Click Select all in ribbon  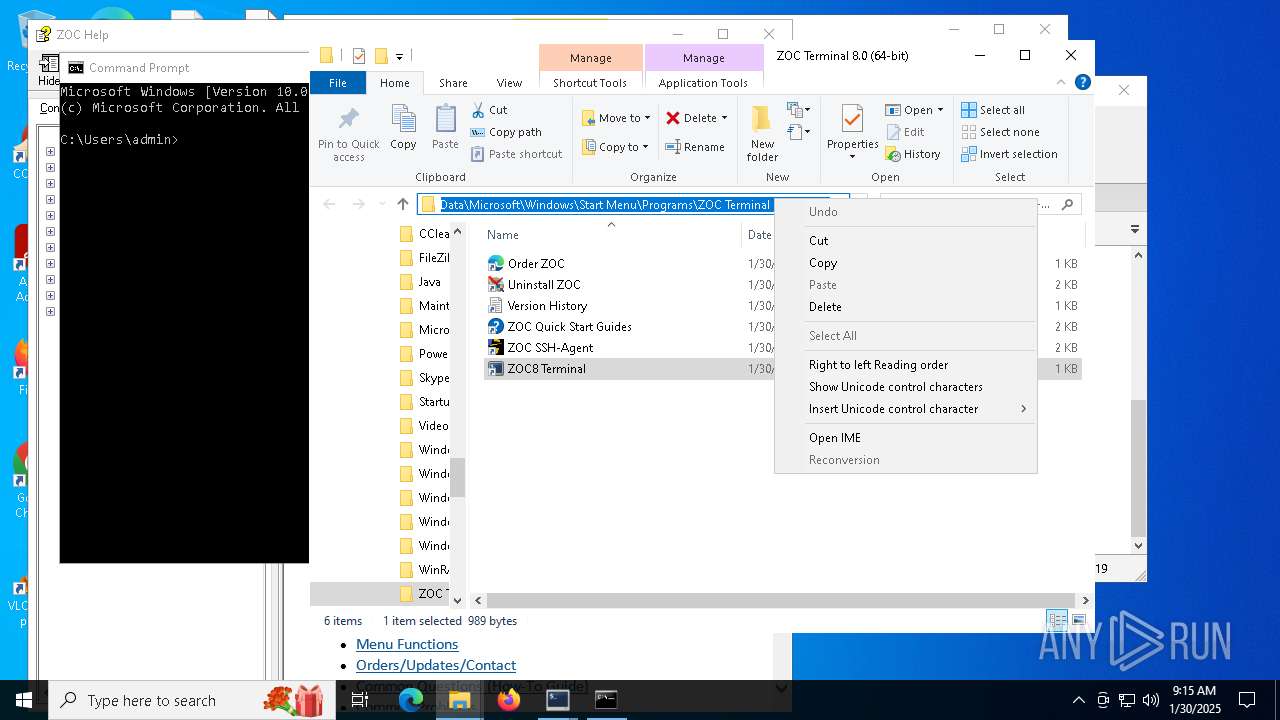tap(993, 110)
